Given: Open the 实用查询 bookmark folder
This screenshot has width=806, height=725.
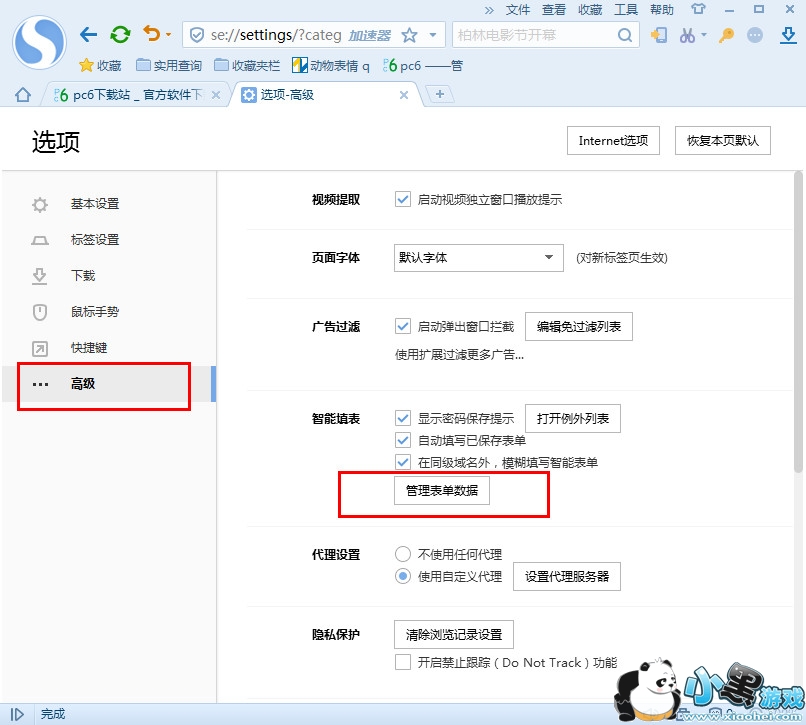Looking at the screenshot, I should (169, 65).
